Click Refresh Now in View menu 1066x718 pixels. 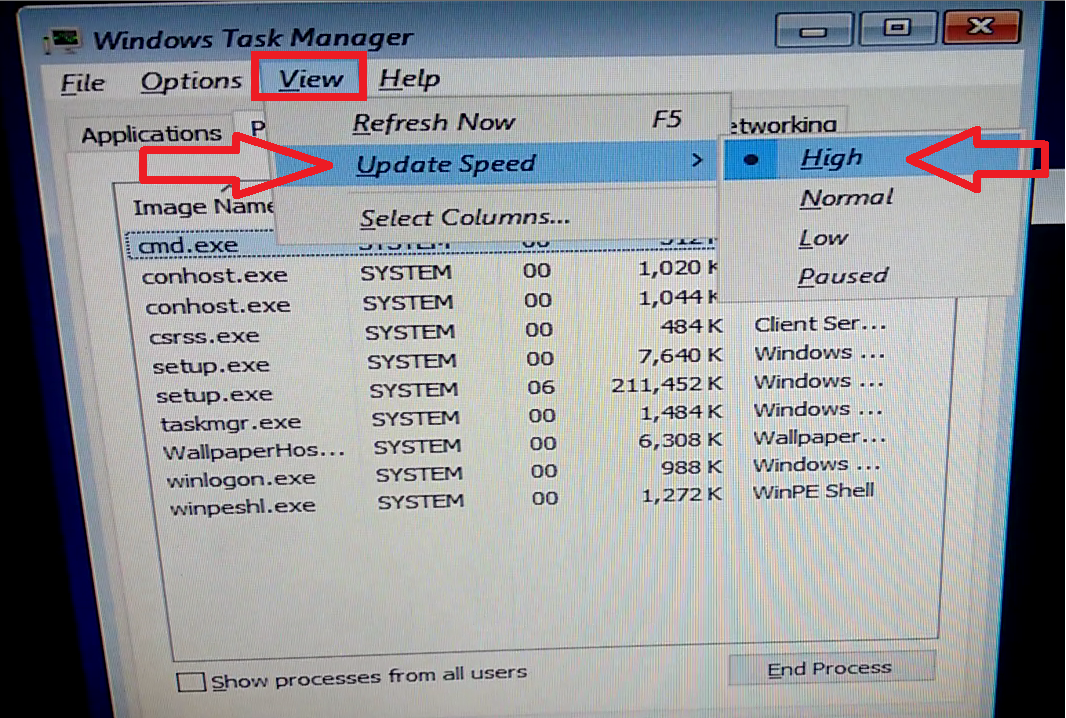[434, 121]
